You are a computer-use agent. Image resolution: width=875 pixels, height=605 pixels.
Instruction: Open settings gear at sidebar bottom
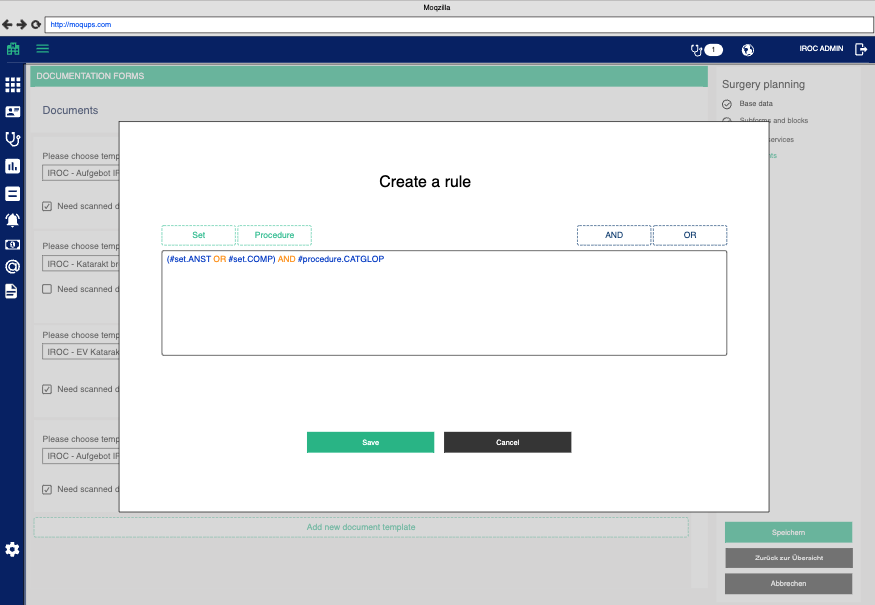[13, 549]
